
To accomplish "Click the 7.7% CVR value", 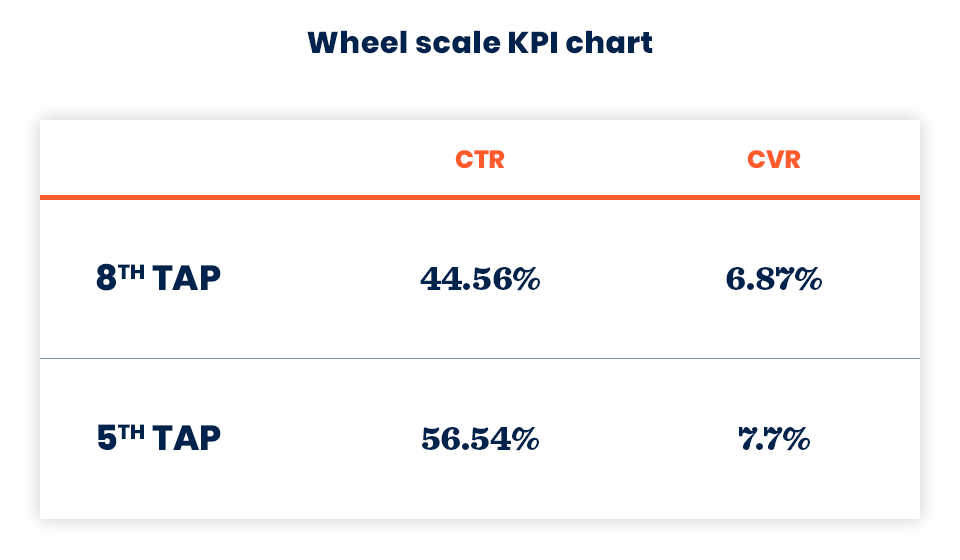I will (774, 438).
